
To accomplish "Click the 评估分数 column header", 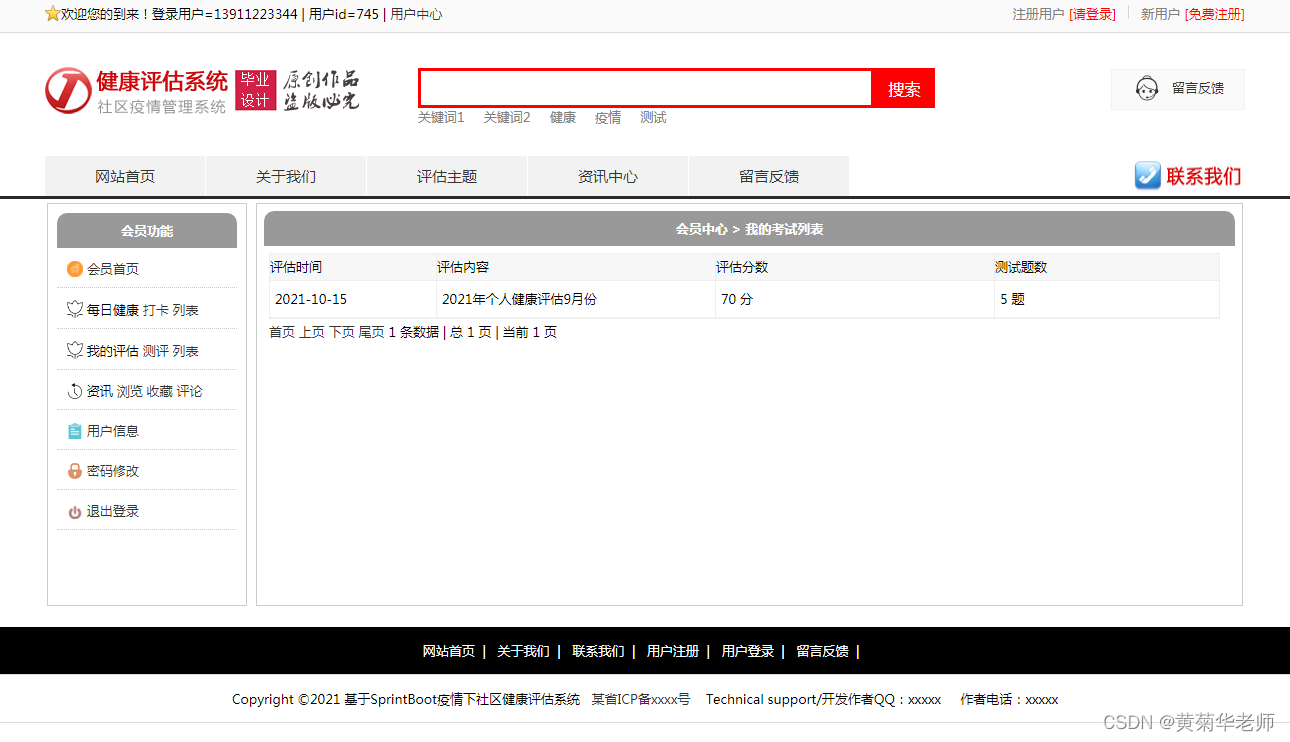I will 742,267.
